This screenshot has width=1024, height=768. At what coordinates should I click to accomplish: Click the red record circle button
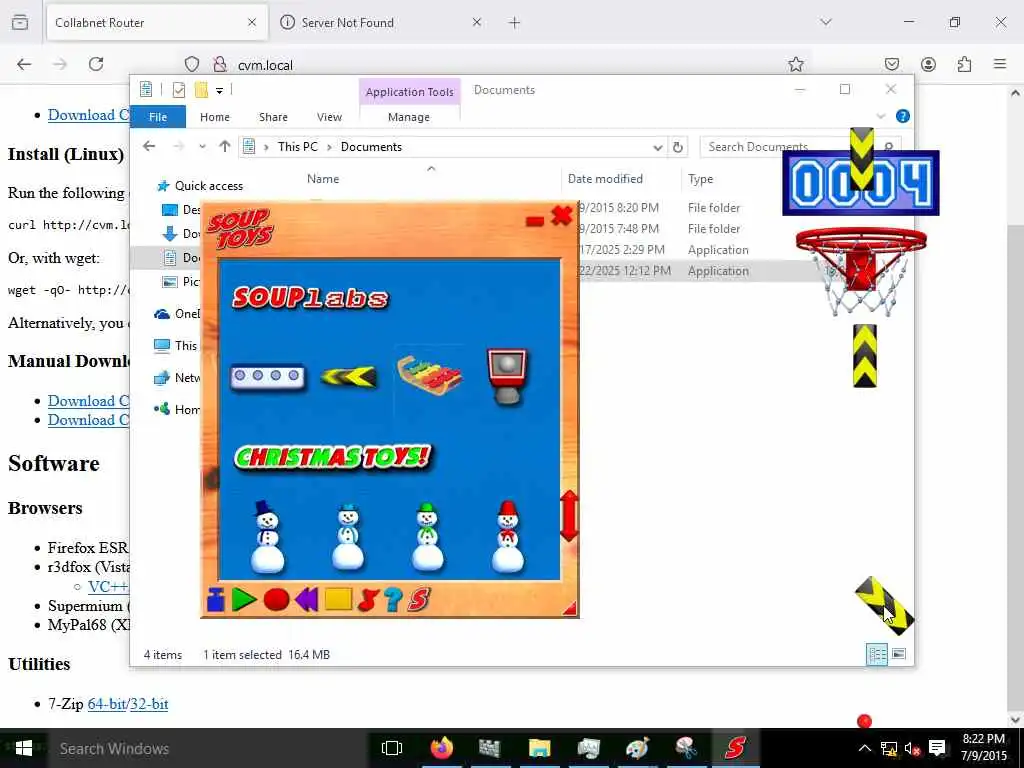coord(276,600)
